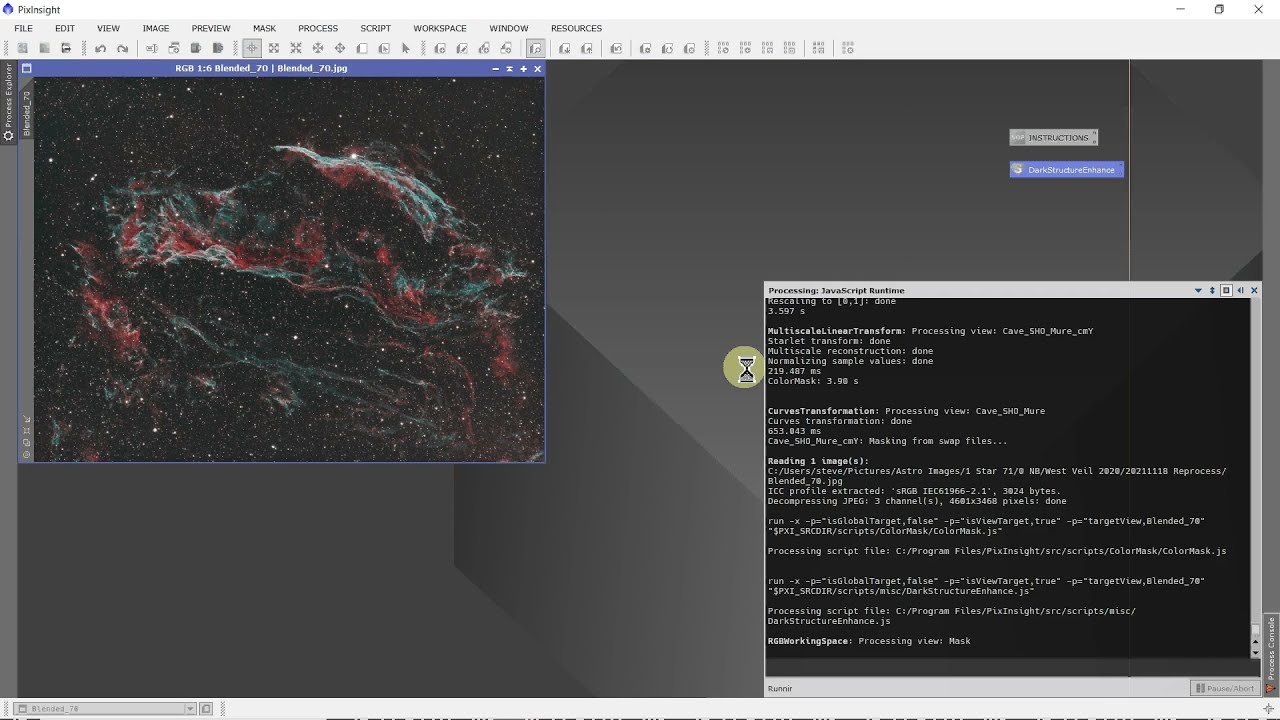Click the active preview-mode toolbar icon
The image size is (1280, 720).
536,48
